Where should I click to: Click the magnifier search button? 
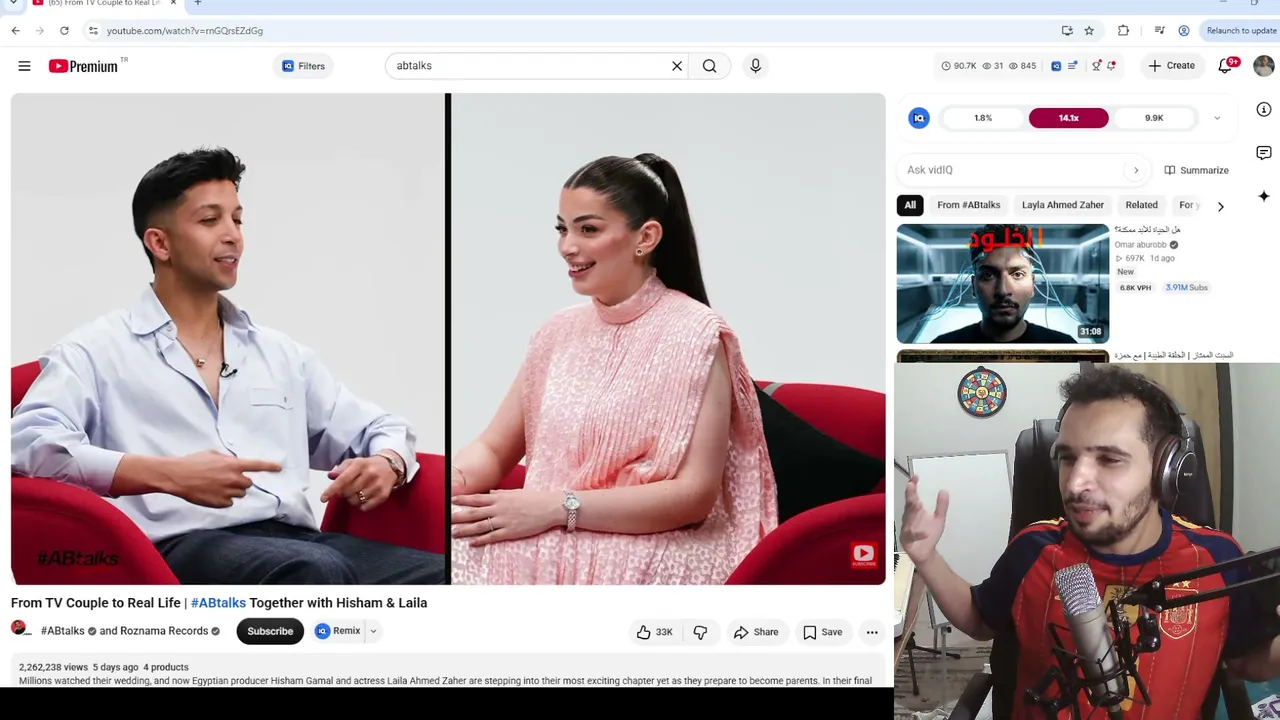tap(709, 66)
